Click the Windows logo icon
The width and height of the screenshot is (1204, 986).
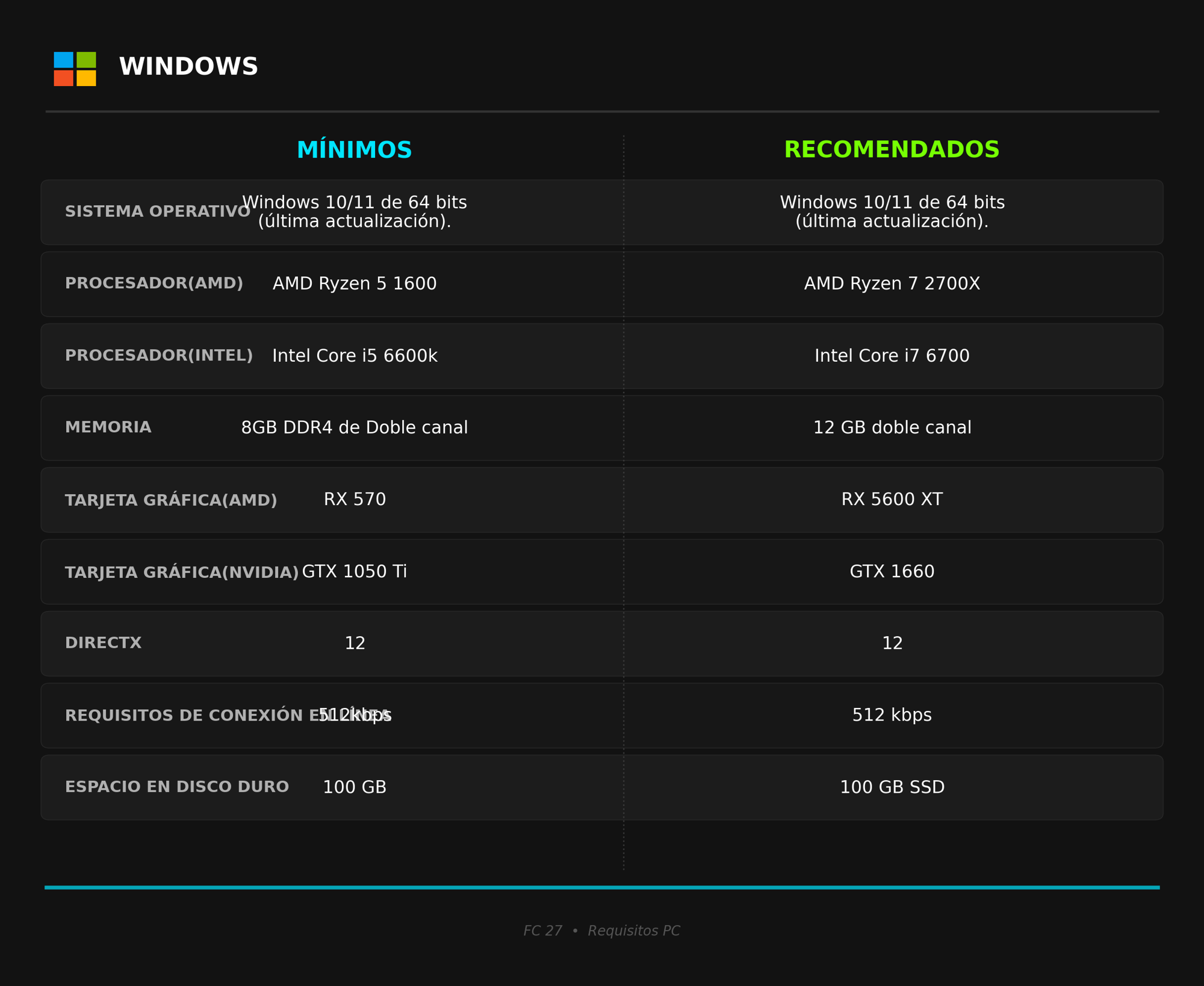pyautogui.click(x=75, y=69)
